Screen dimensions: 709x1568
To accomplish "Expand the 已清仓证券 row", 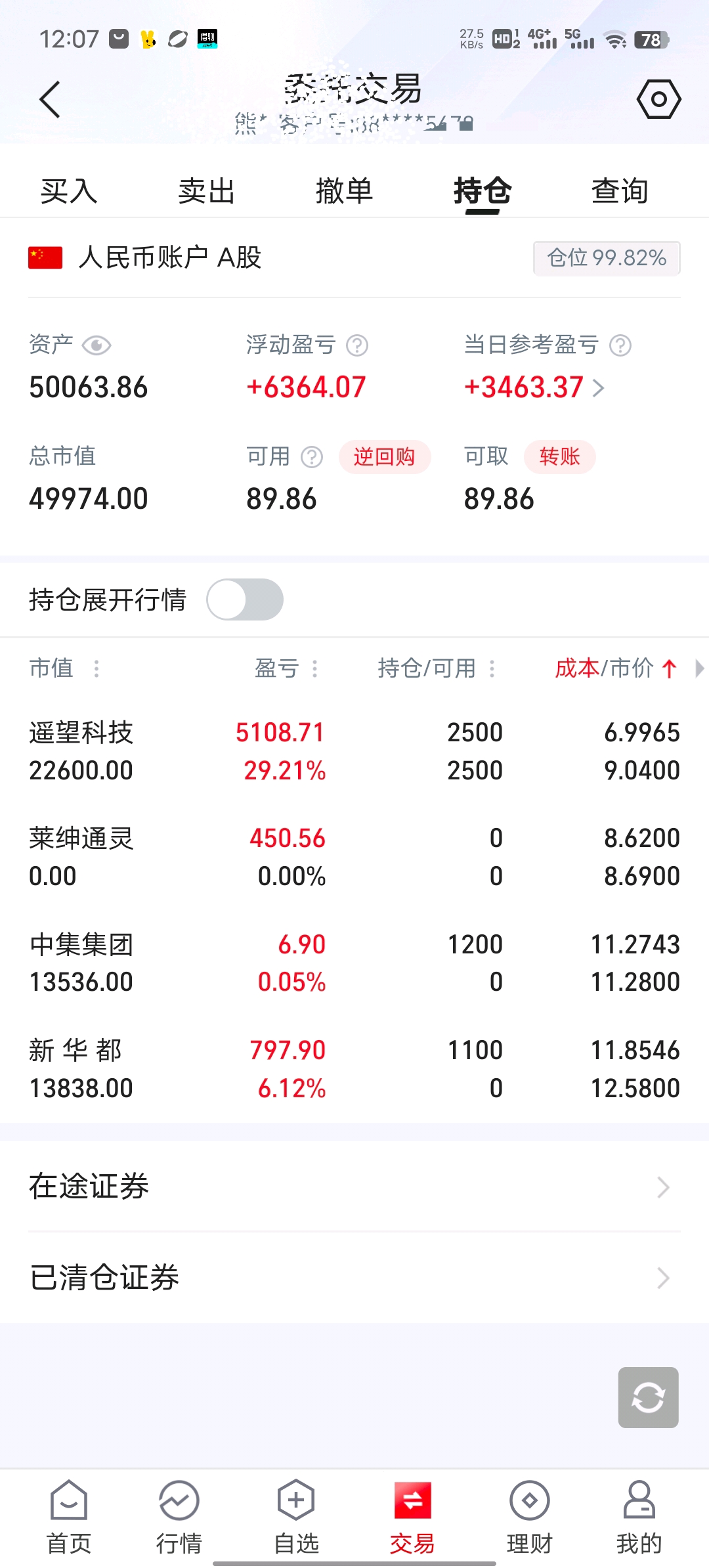I will (354, 1278).
